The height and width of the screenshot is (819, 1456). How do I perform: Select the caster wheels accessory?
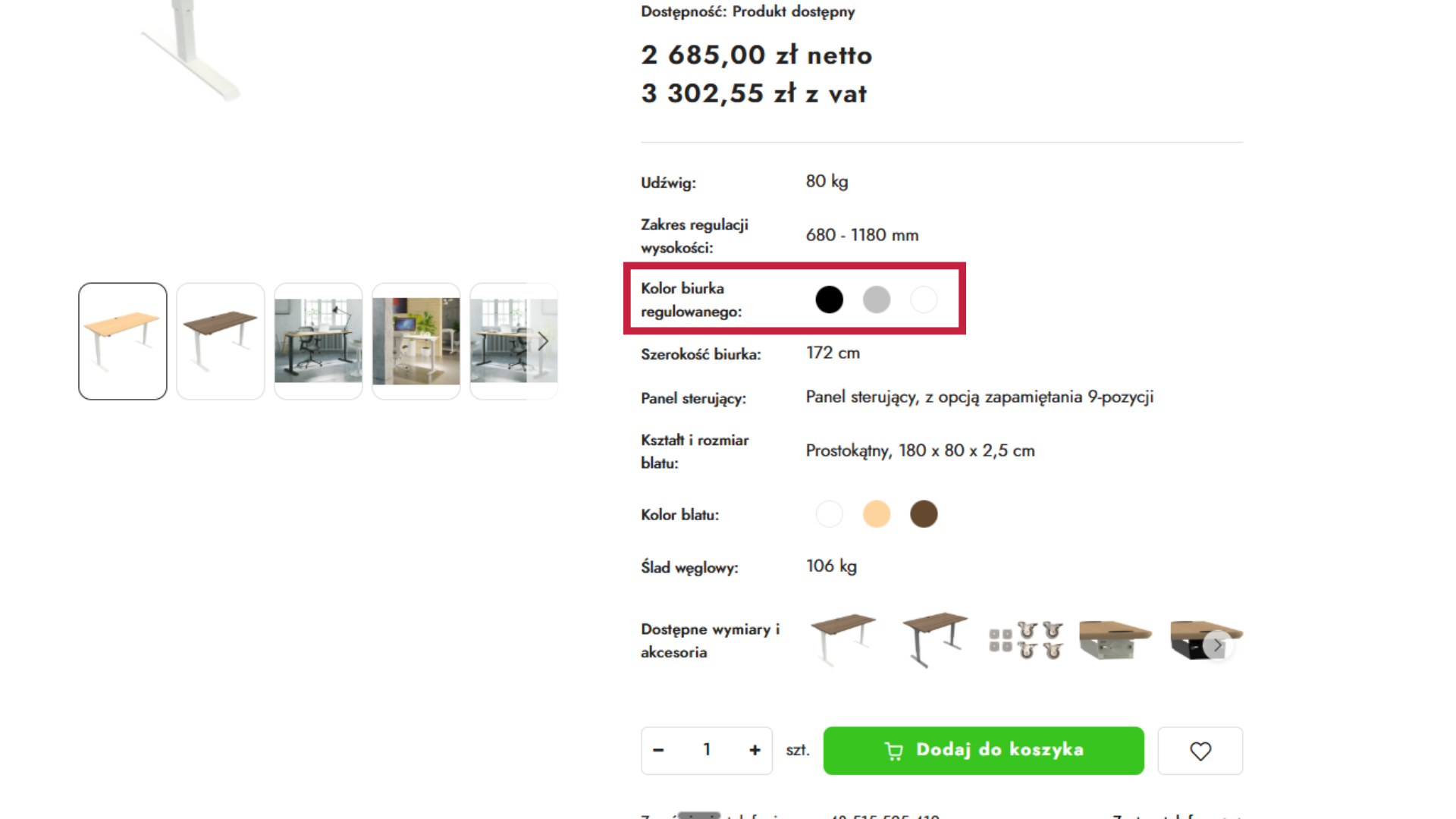[x=1026, y=641]
